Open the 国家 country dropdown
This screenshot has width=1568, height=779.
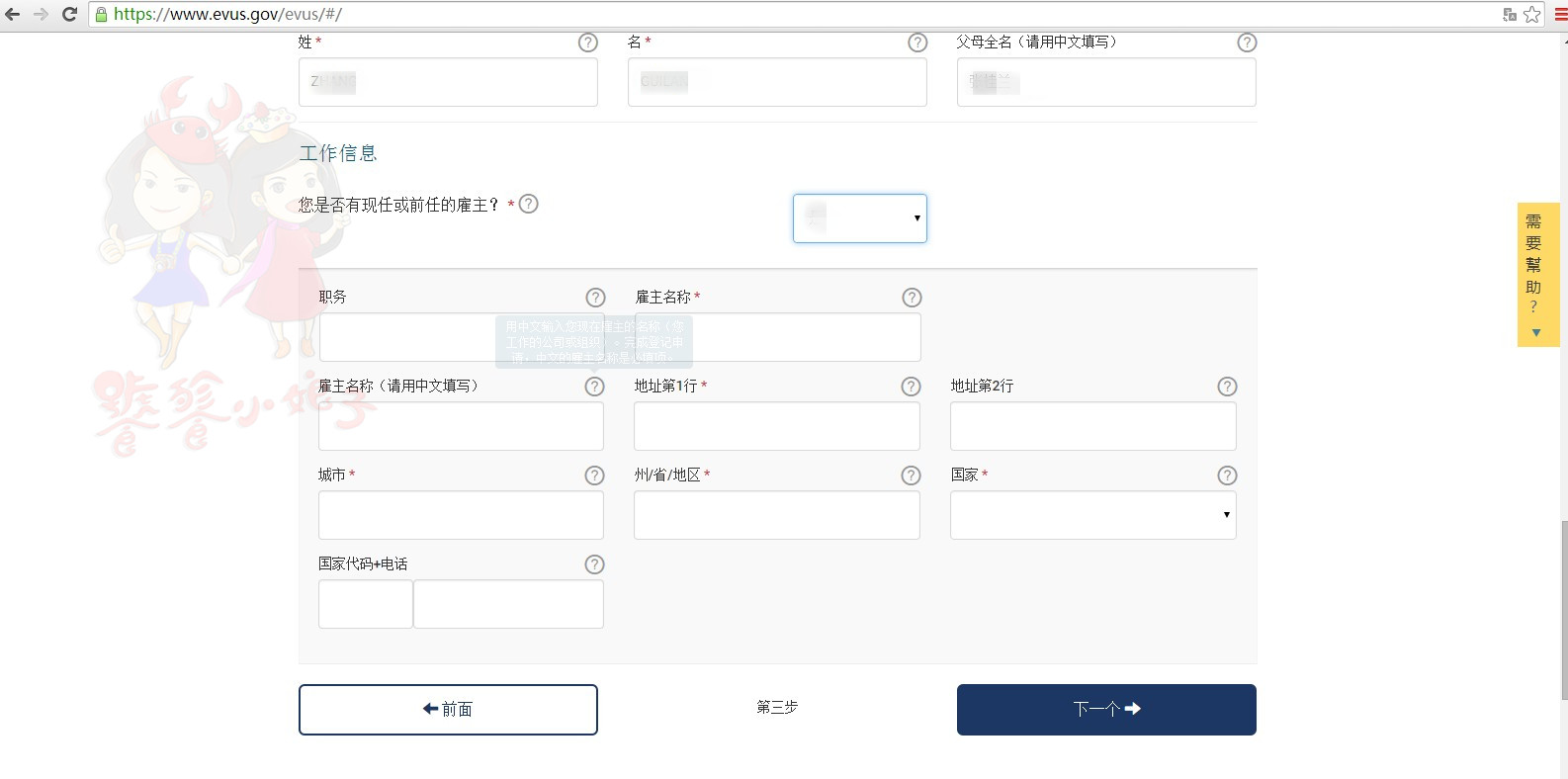[1093, 515]
